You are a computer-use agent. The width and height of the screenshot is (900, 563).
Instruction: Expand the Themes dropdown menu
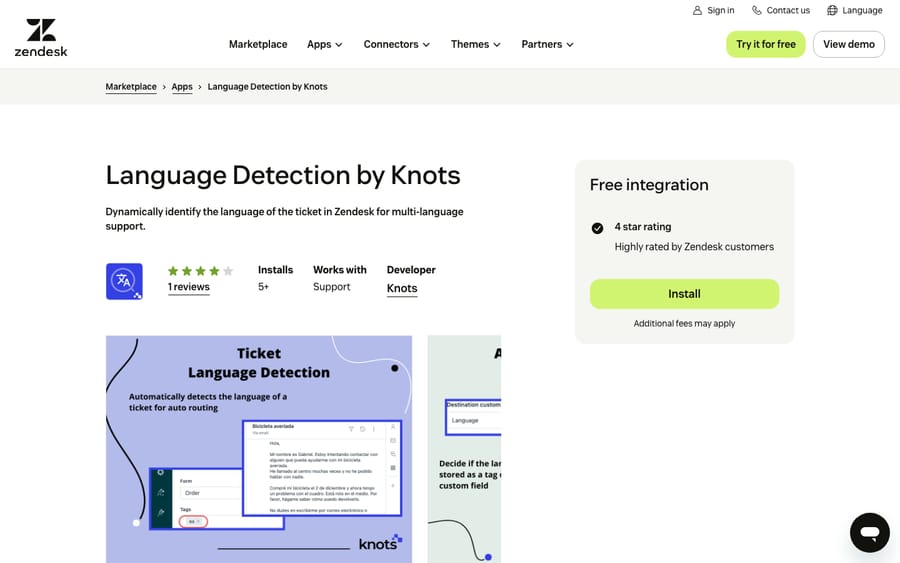pyautogui.click(x=475, y=44)
